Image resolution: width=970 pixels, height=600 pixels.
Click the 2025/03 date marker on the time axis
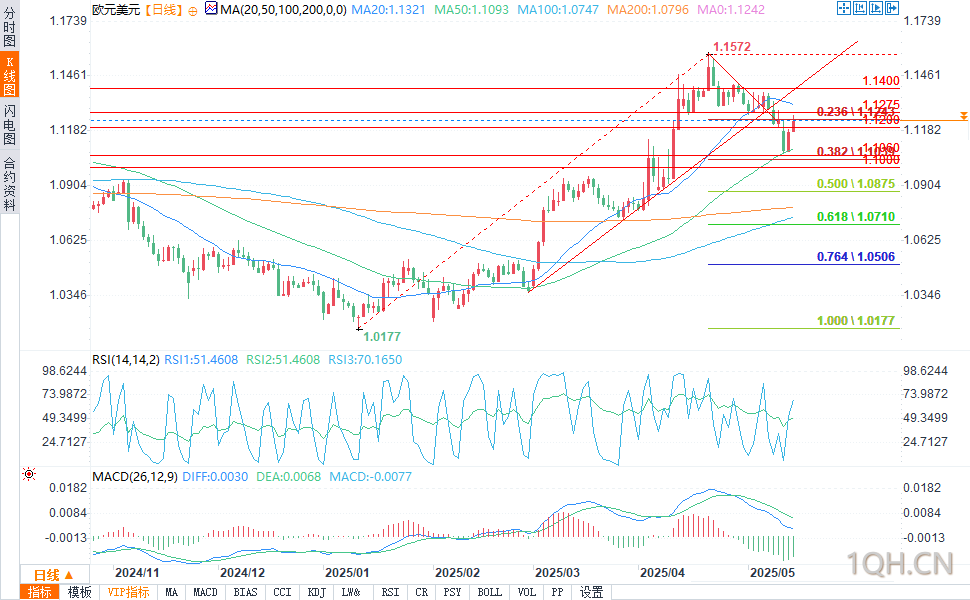coord(557,573)
